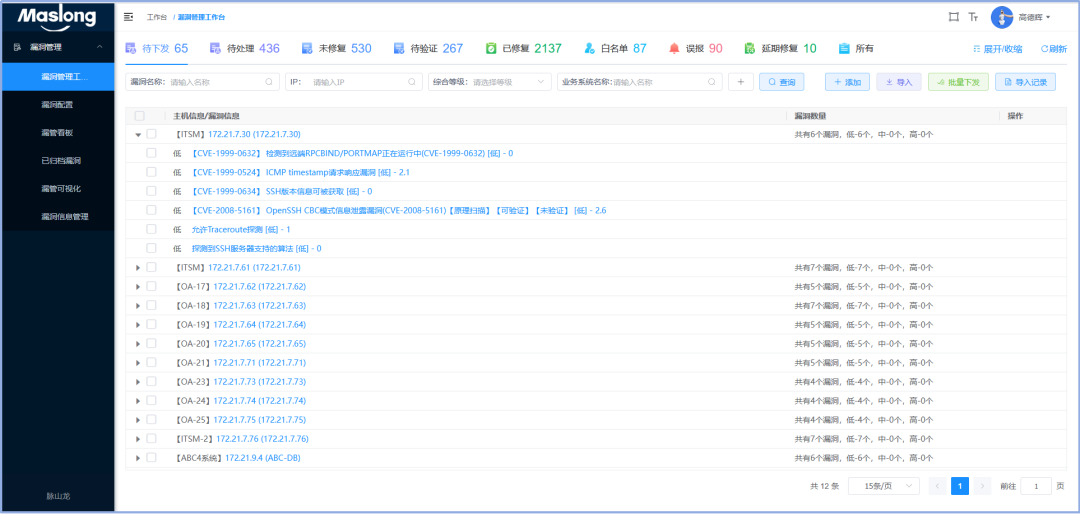
Task: Expand the OA-17 172.21.7.62 row
Action: click(138, 287)
